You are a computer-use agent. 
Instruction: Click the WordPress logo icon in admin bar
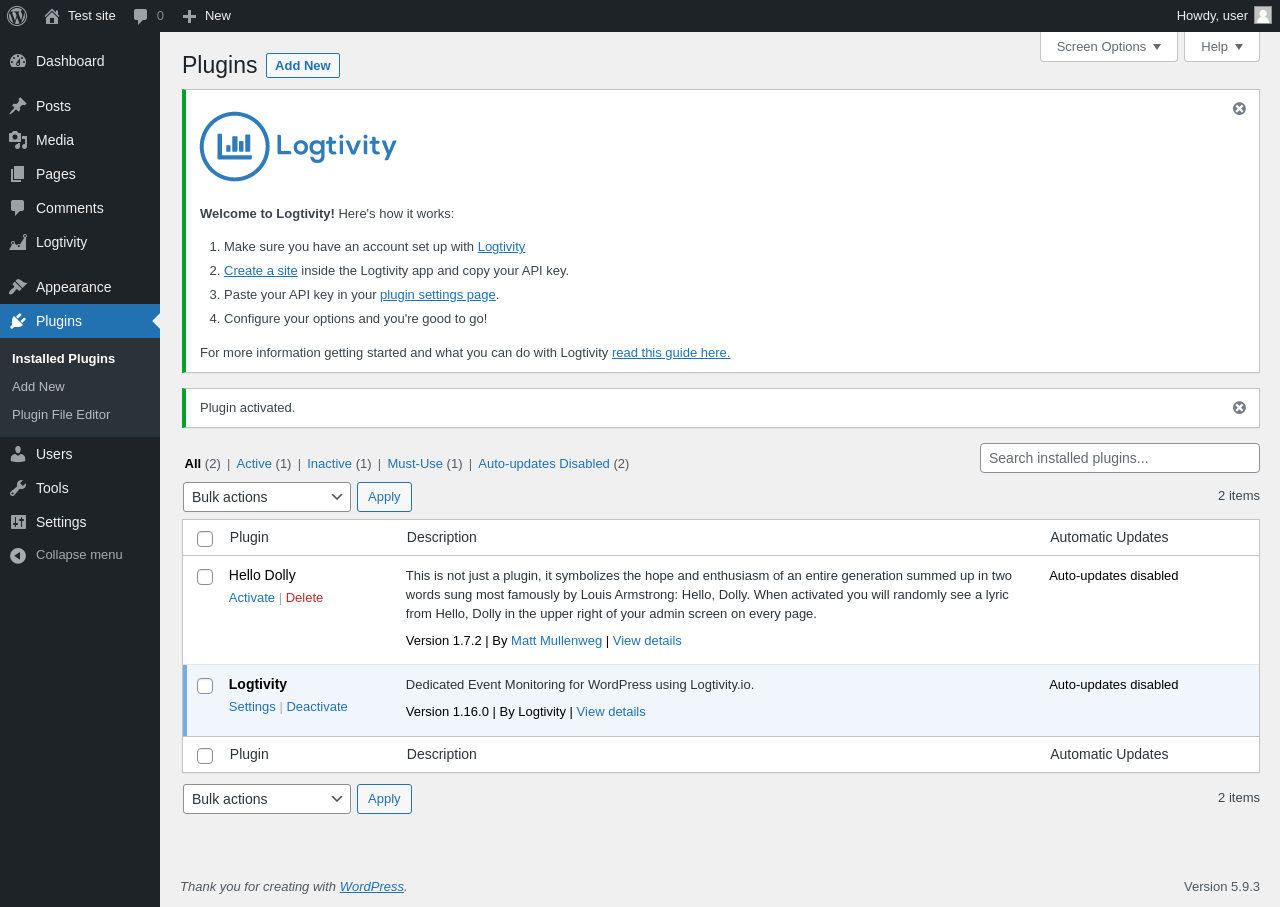point(17,16)
